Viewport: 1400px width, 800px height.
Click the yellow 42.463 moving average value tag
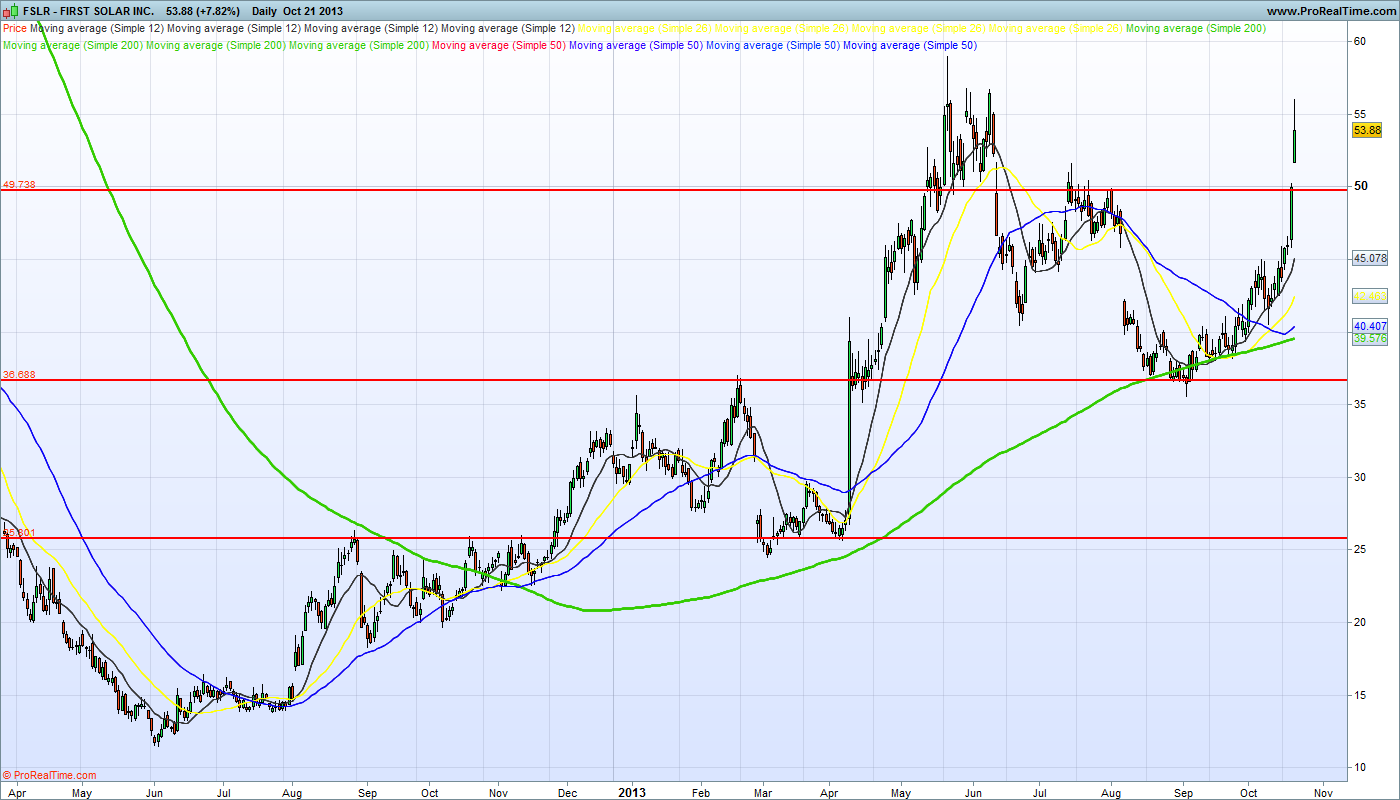[1370, 296]
